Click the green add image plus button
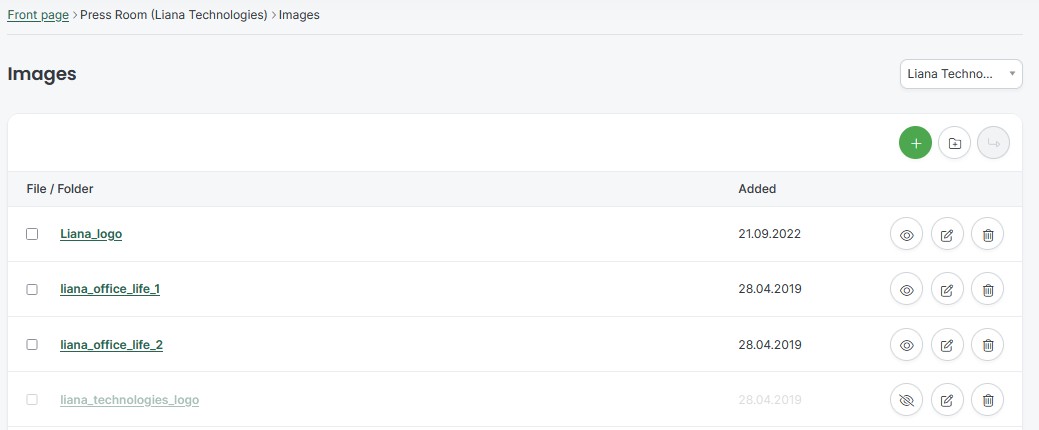 coord(915,143)
